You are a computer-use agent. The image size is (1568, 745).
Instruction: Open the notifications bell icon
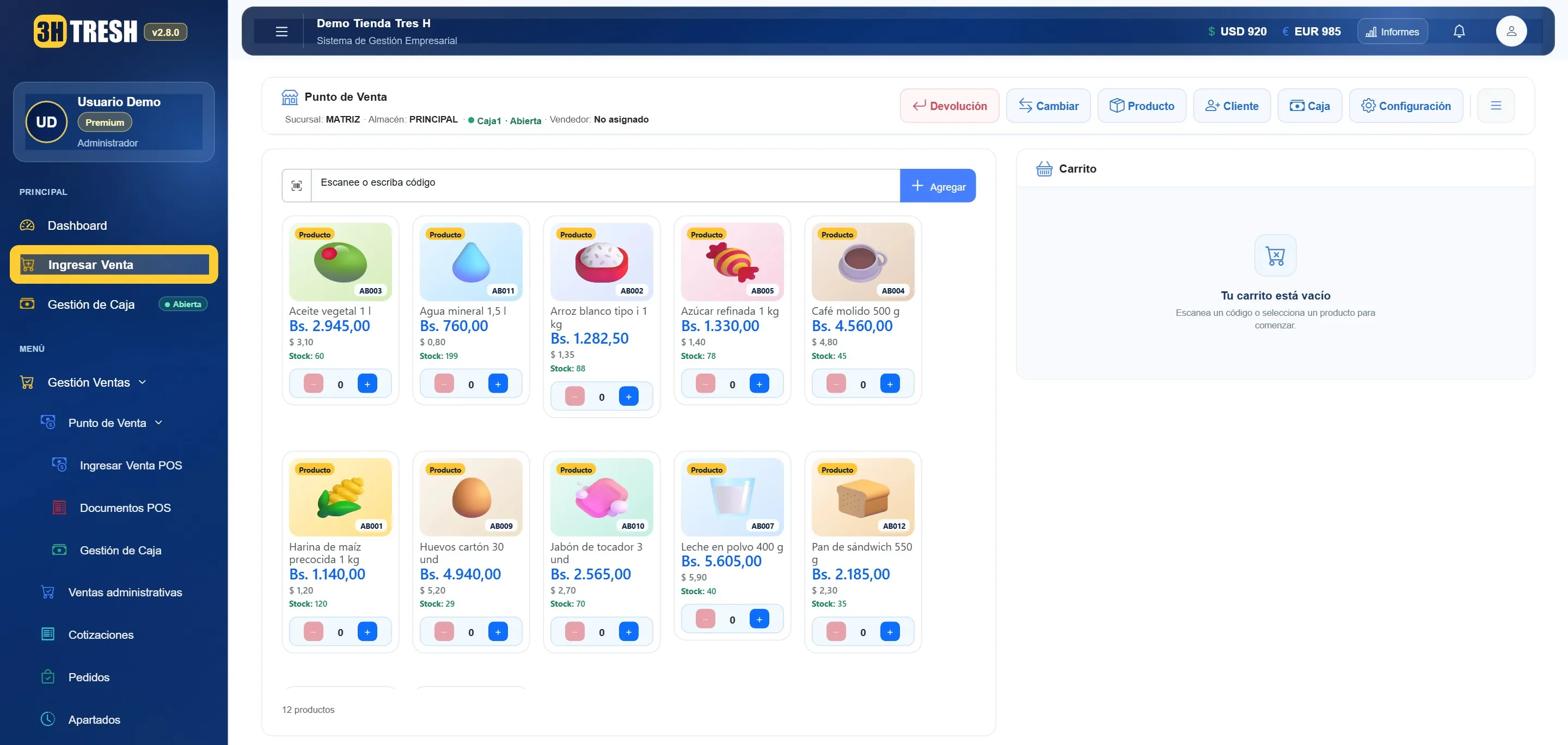click(1459, 32)
